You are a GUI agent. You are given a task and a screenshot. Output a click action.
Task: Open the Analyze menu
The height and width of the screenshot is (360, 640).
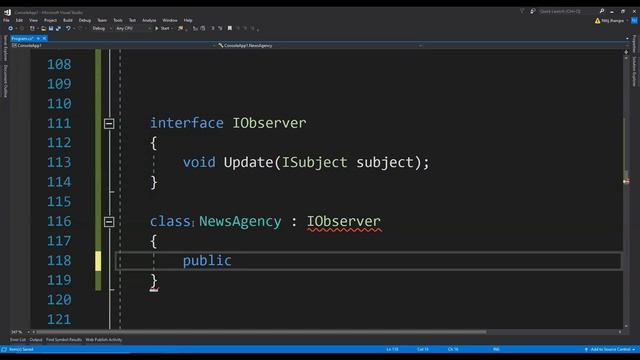click(149, 20)
